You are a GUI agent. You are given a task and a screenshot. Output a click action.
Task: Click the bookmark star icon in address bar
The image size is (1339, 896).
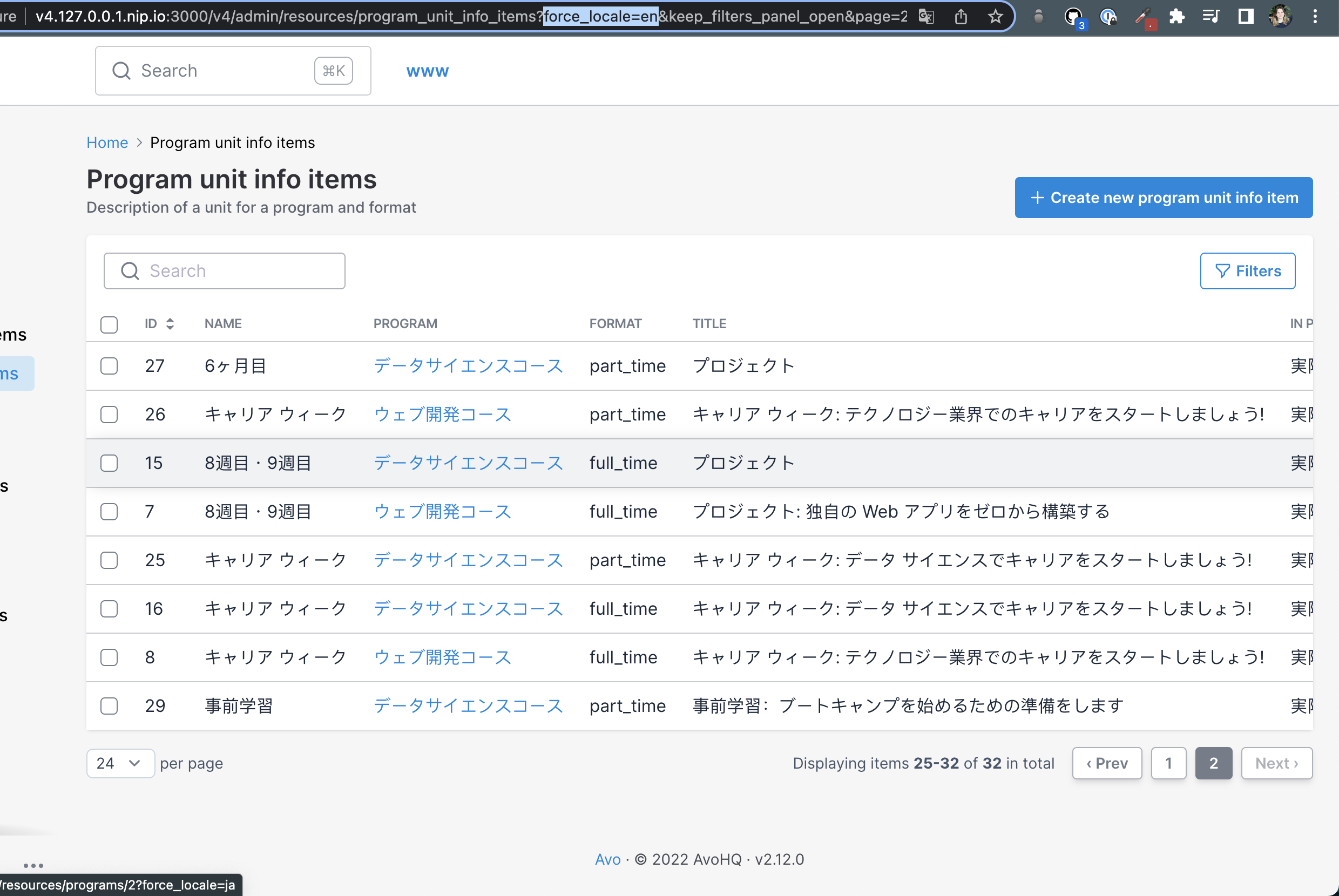point(996,17)
